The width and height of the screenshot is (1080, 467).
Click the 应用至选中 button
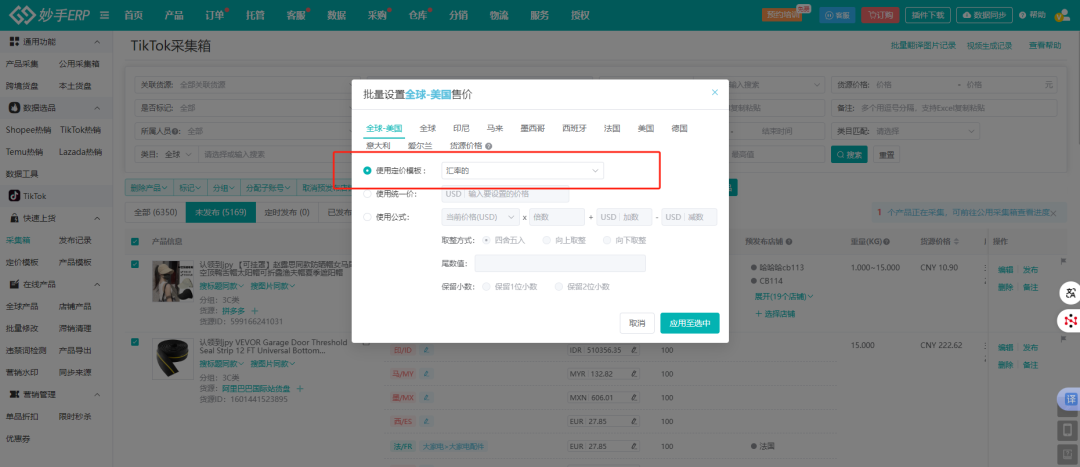coord(689,323)
